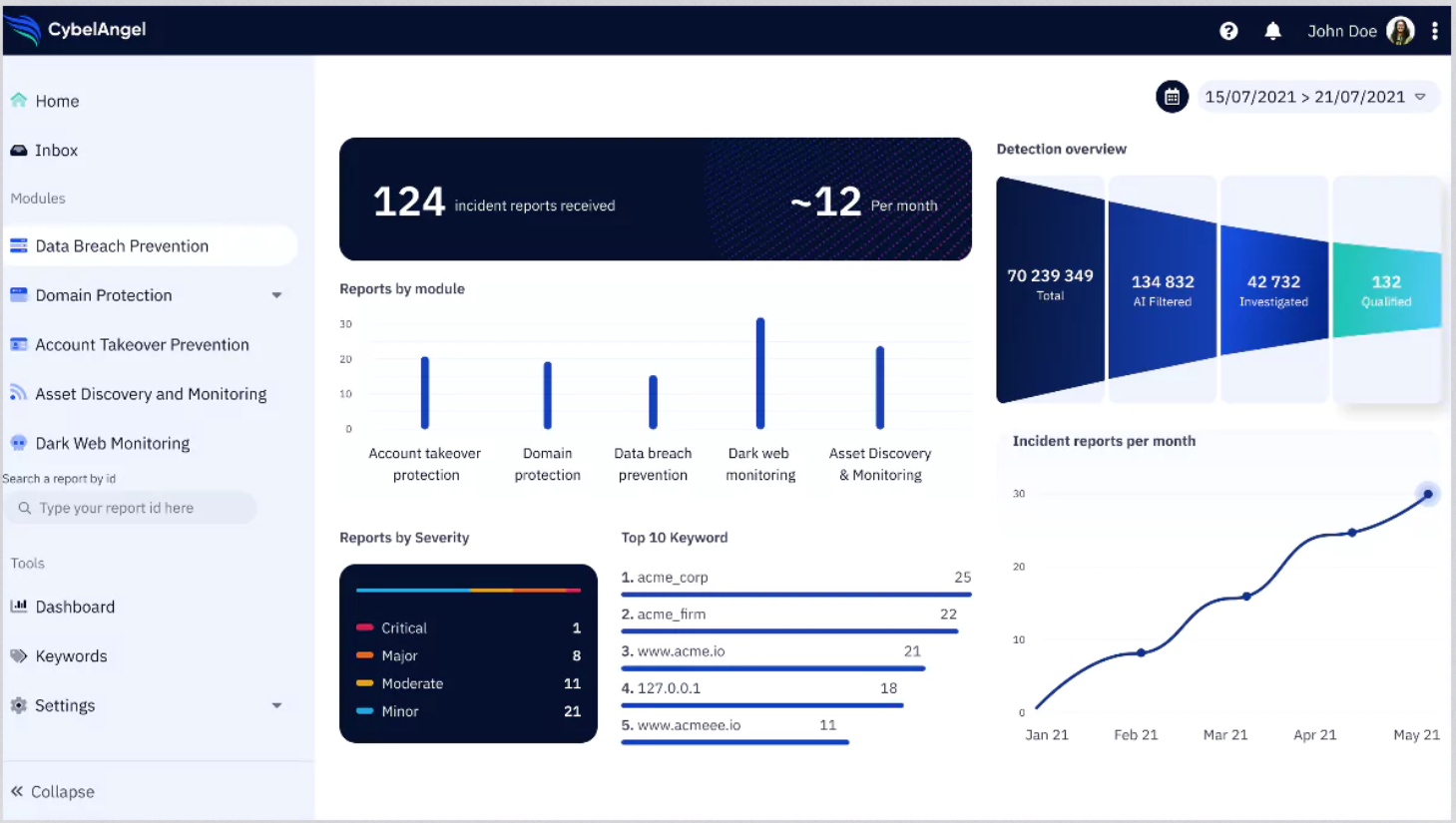Click the search magnifier icon

(25, 508)
